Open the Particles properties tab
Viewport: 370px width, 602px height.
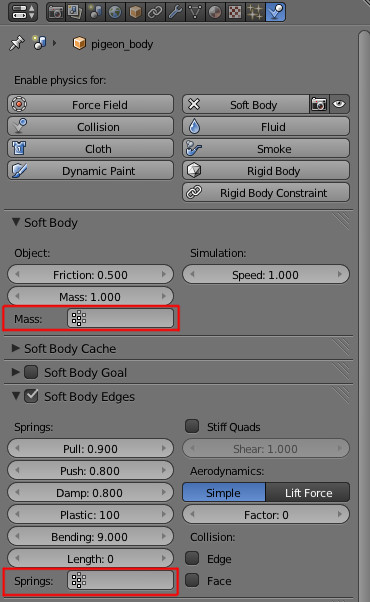coord(254,12)
